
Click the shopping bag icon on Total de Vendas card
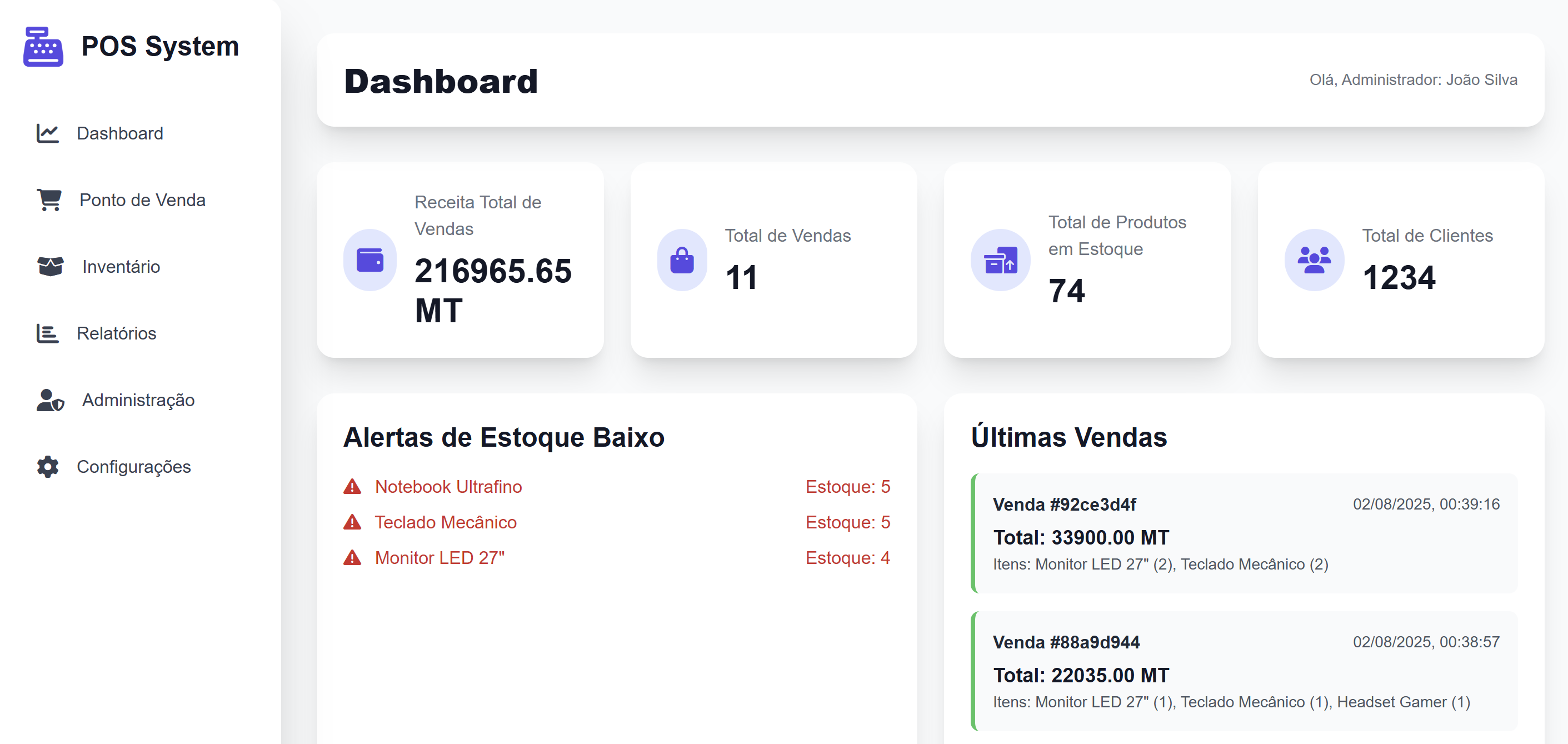[682, 259]
